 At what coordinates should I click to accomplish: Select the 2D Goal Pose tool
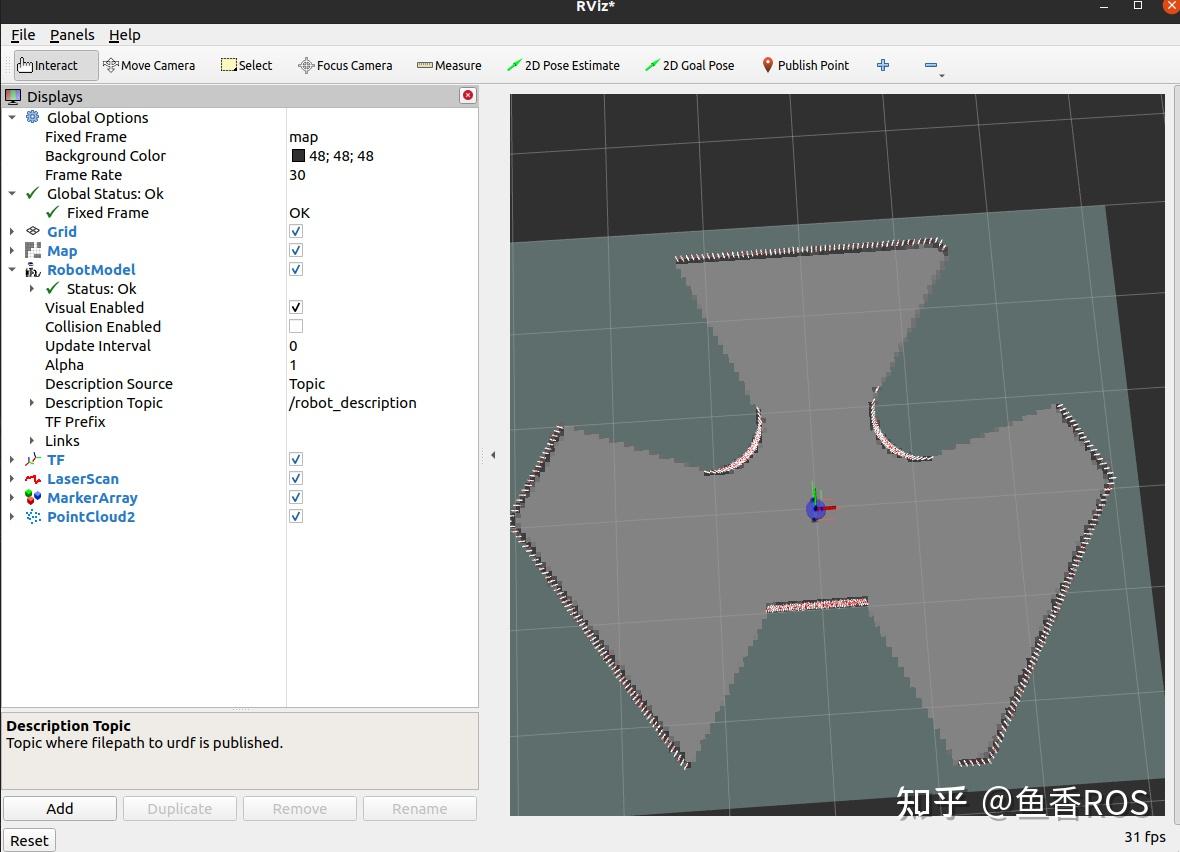(x=689, y=65)
